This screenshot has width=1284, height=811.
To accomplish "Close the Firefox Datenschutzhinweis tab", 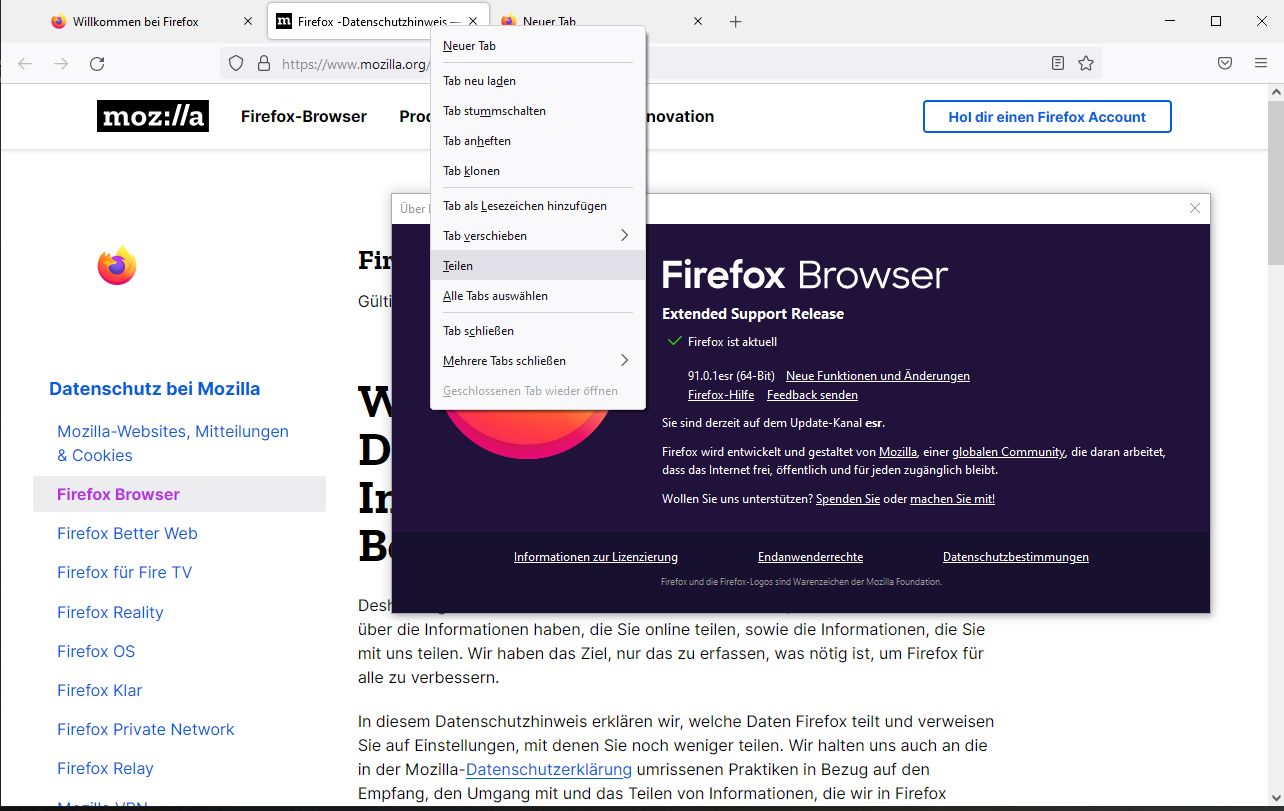I will 473,21.
